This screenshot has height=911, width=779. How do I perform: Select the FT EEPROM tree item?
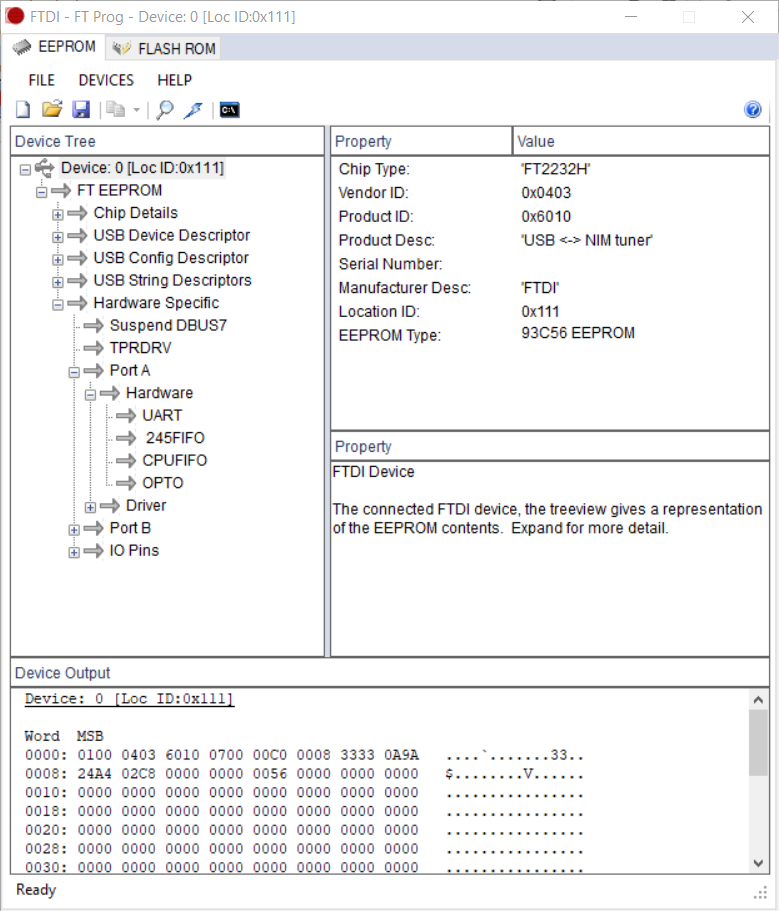coord(120,191)
